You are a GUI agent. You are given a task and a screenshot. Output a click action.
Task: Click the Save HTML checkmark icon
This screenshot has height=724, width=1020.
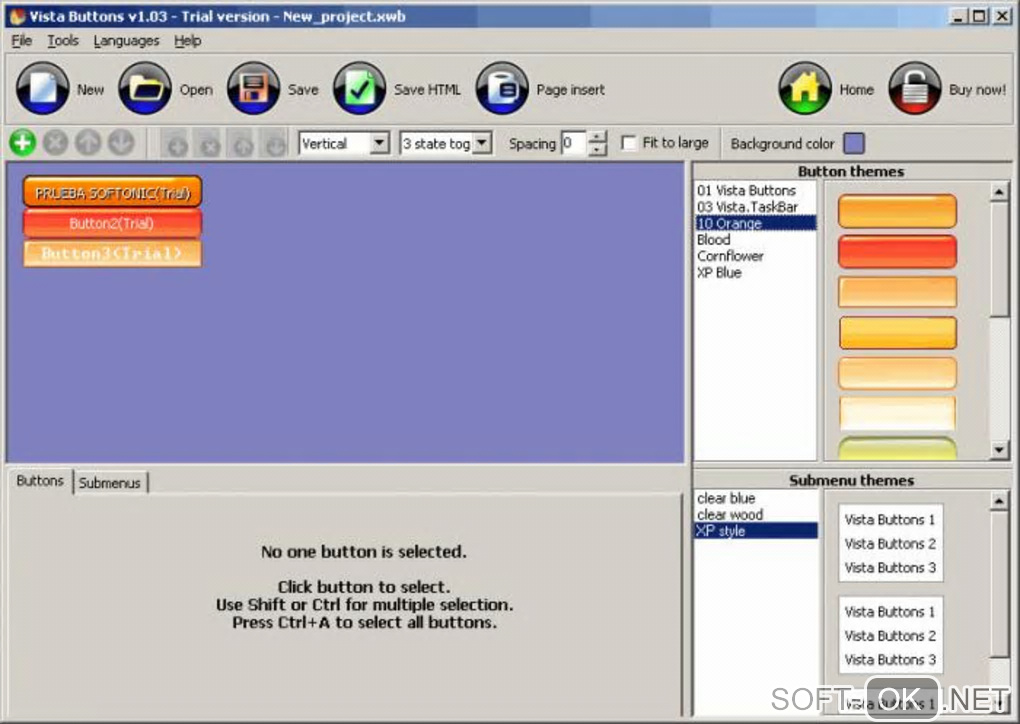pyautogui.click(x=359, y=88)
